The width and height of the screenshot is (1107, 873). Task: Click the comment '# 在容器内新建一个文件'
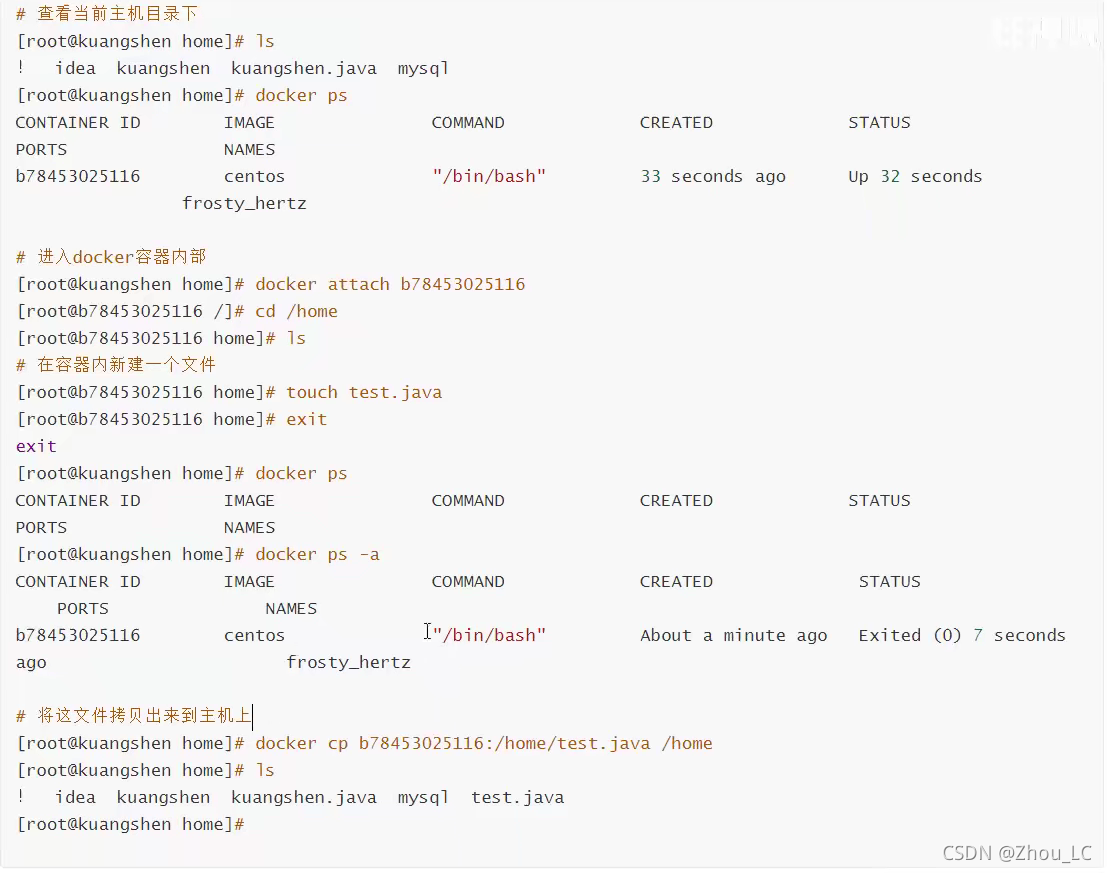[x=116, y=365]
